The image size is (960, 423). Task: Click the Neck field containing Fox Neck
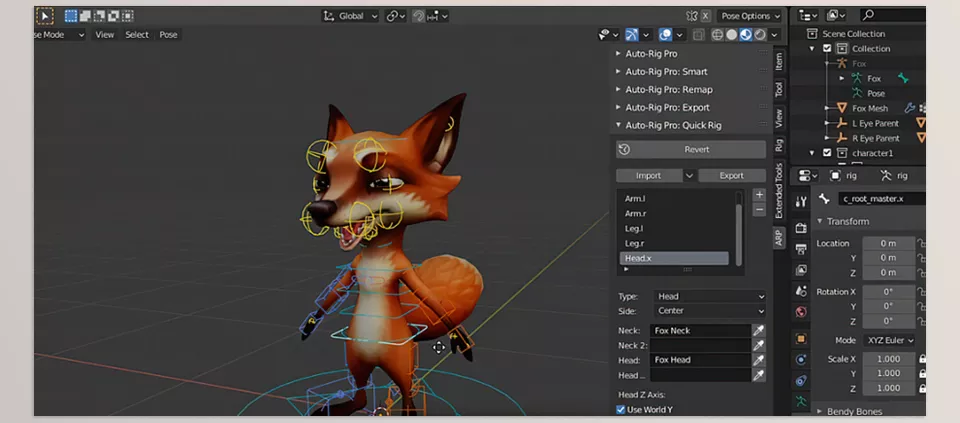701,331
